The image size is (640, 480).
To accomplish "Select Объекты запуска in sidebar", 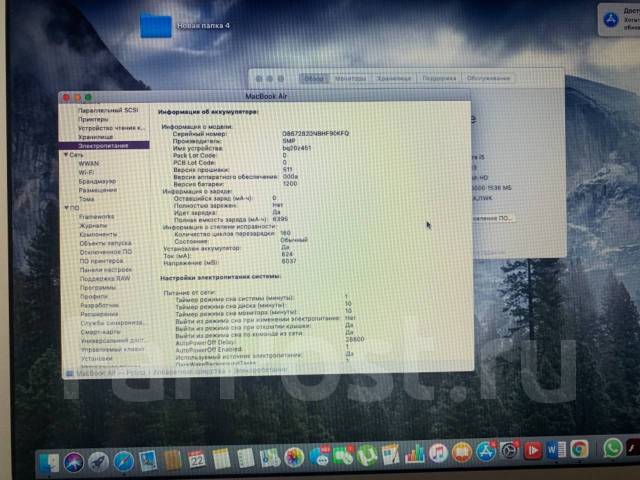I will coord(105,243).
